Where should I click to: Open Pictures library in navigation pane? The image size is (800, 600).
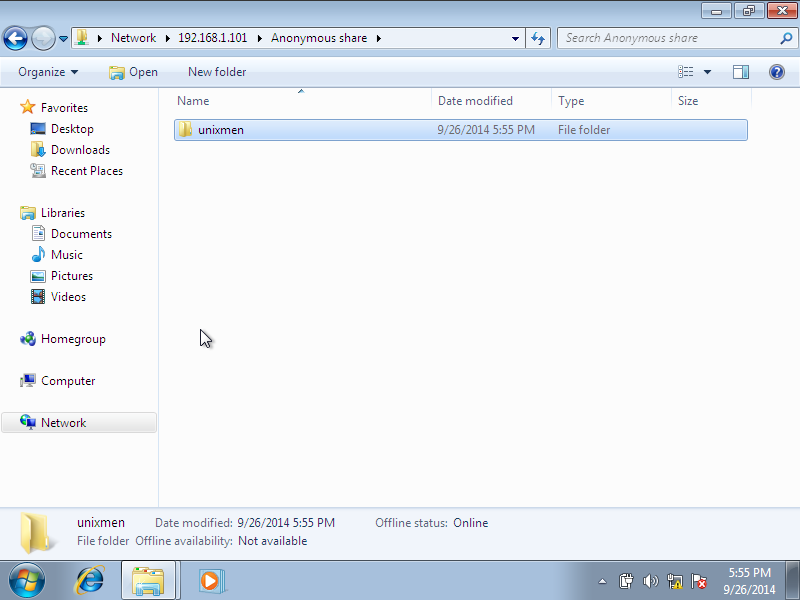click(71, 276)
